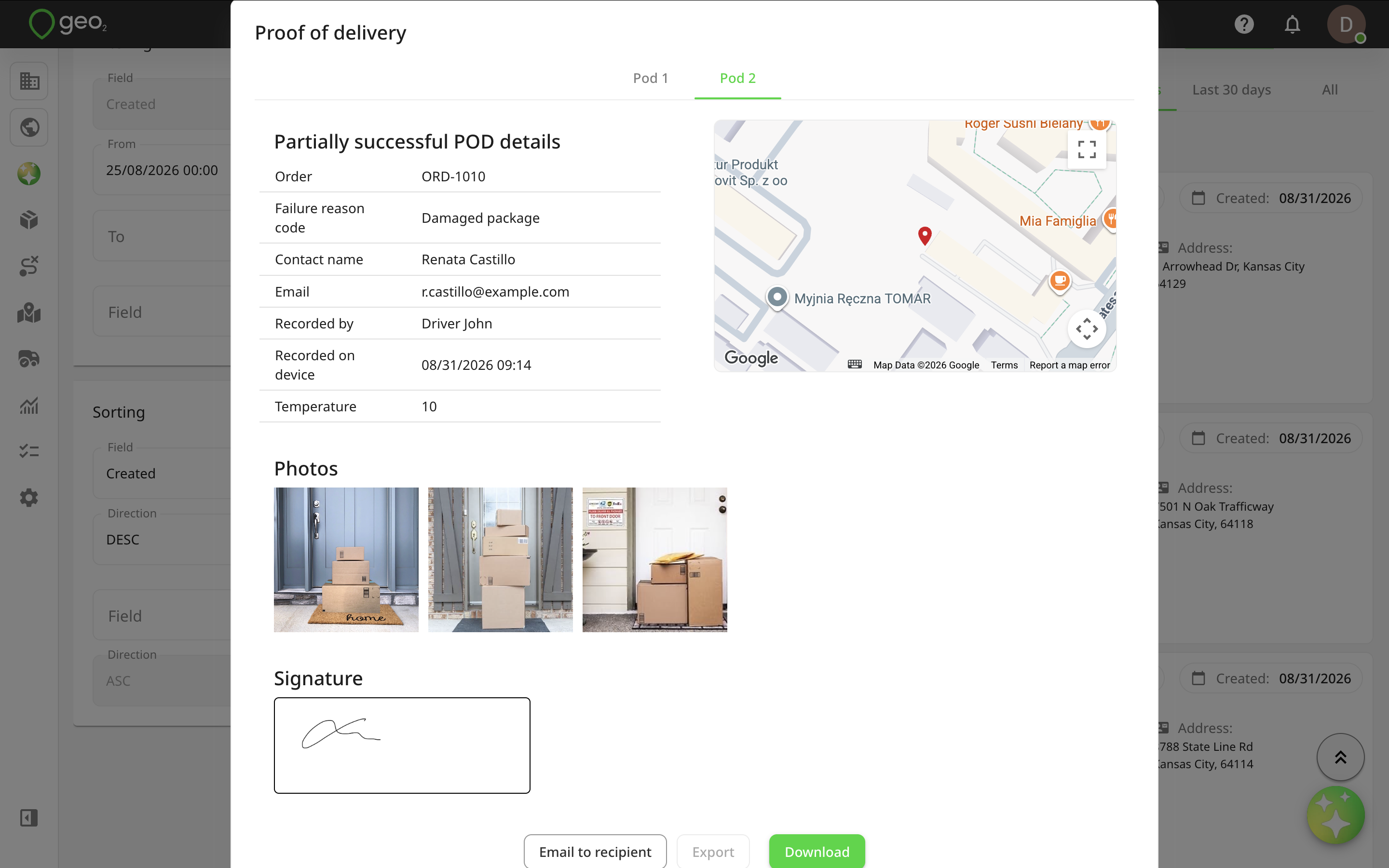
Task: Open the globe sidebar icon
Action: click(29, 127)
